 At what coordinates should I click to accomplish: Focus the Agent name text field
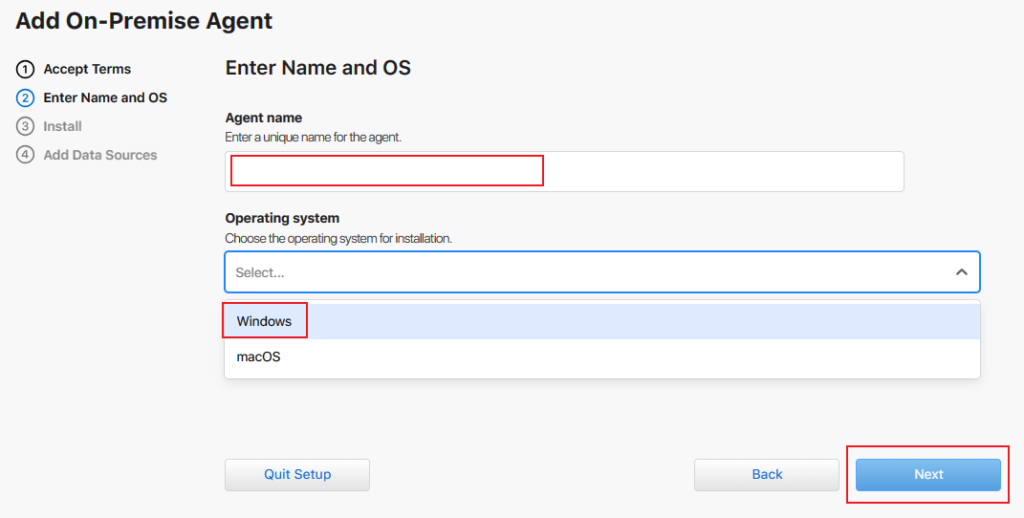coord(564,171)
